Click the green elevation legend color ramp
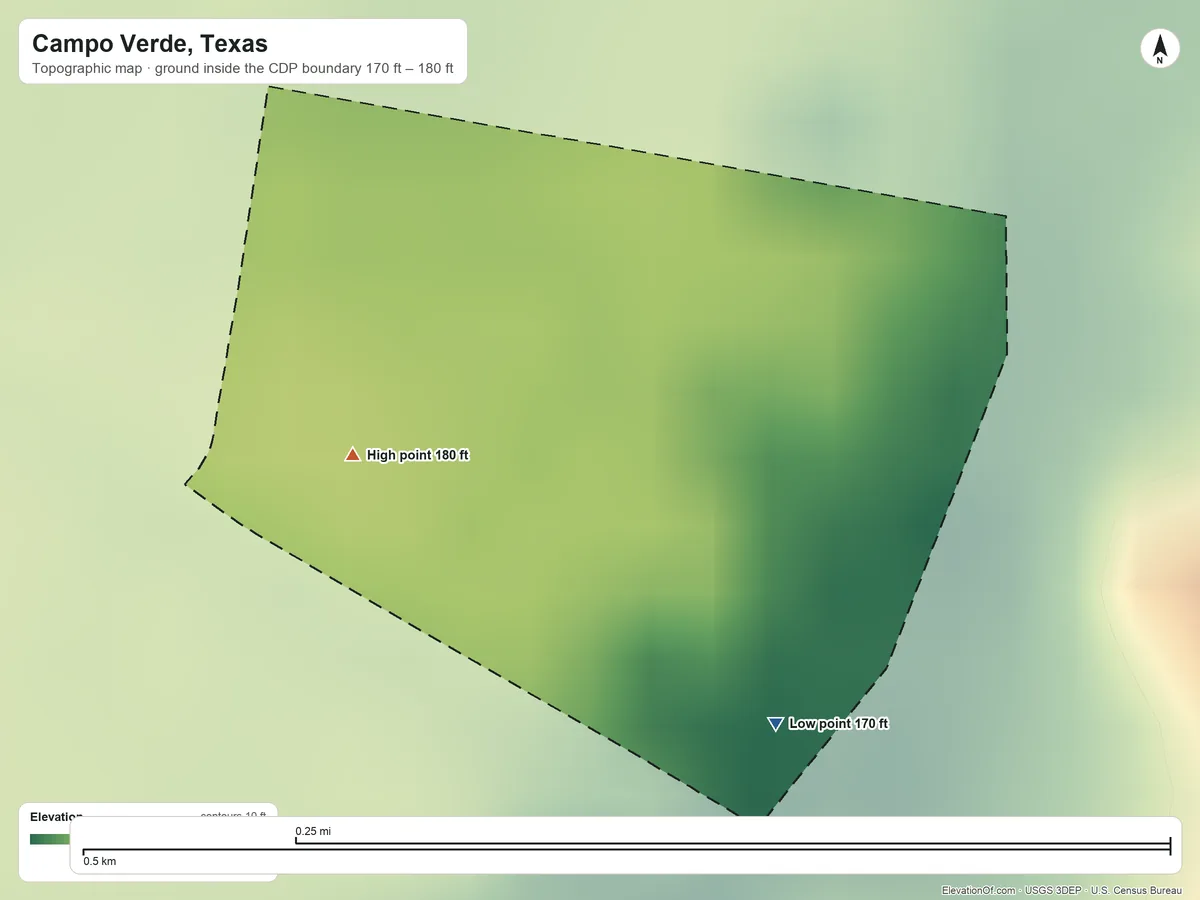The image size is (1200, 900). click(x=50, y=839)
